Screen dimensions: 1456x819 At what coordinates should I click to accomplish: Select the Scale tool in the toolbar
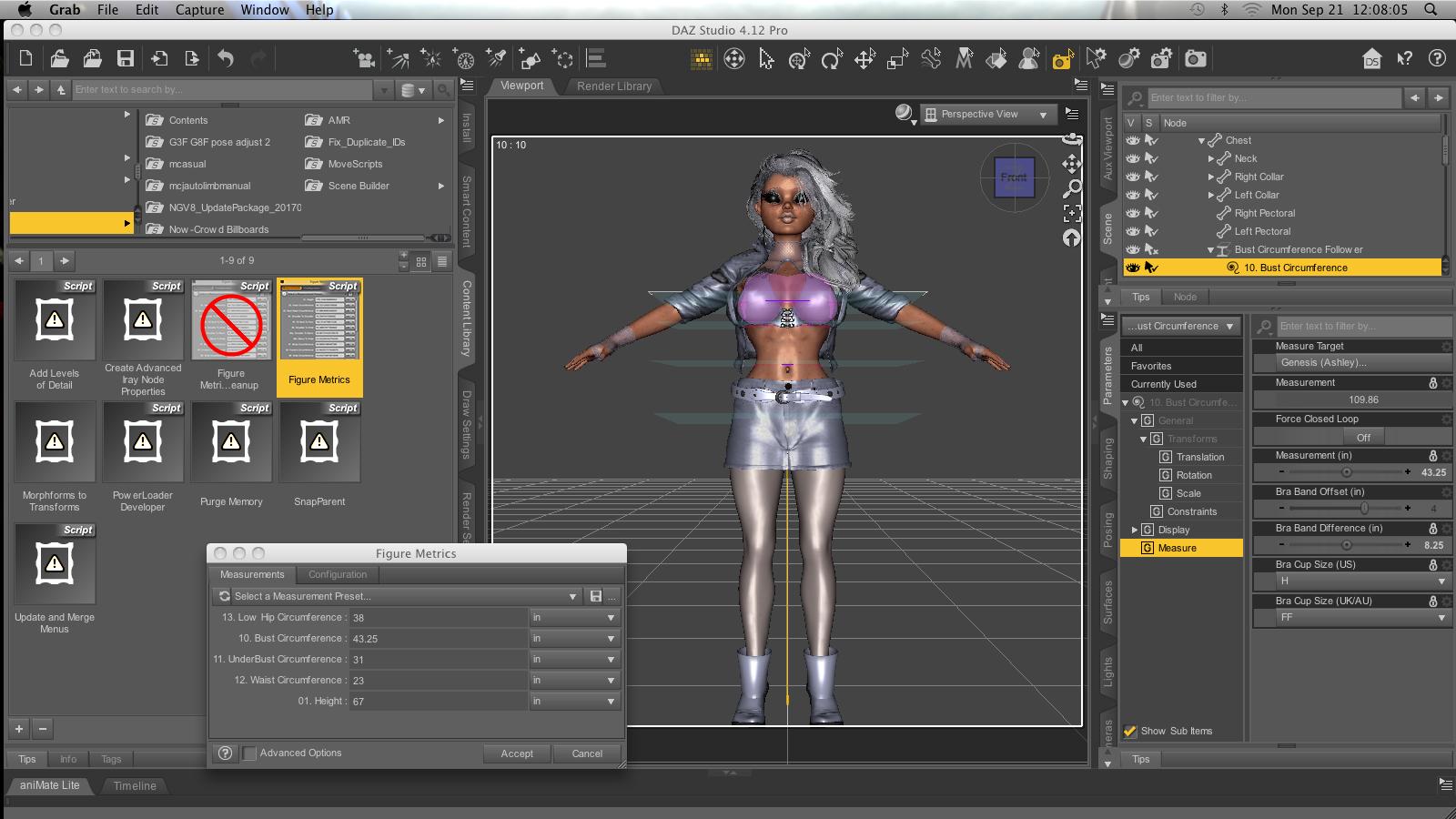(x=897, y=60)
